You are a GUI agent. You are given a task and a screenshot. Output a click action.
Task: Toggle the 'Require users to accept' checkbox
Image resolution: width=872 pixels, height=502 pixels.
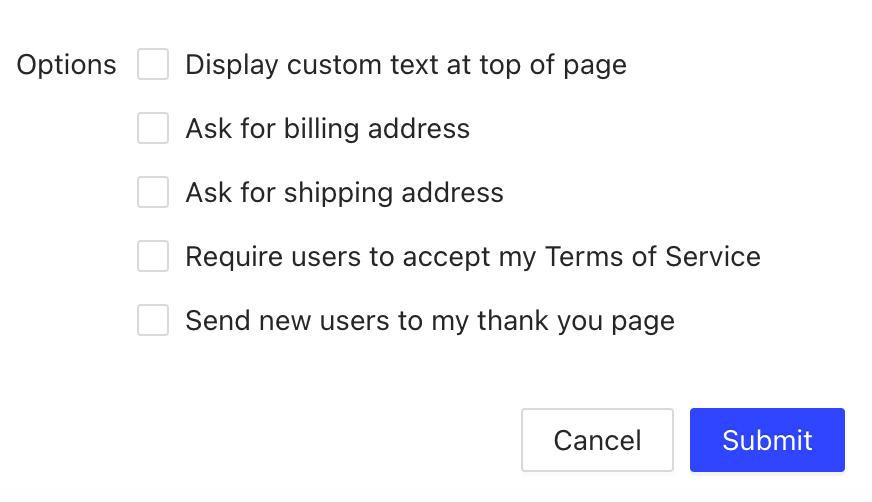[x=153, y=257]
